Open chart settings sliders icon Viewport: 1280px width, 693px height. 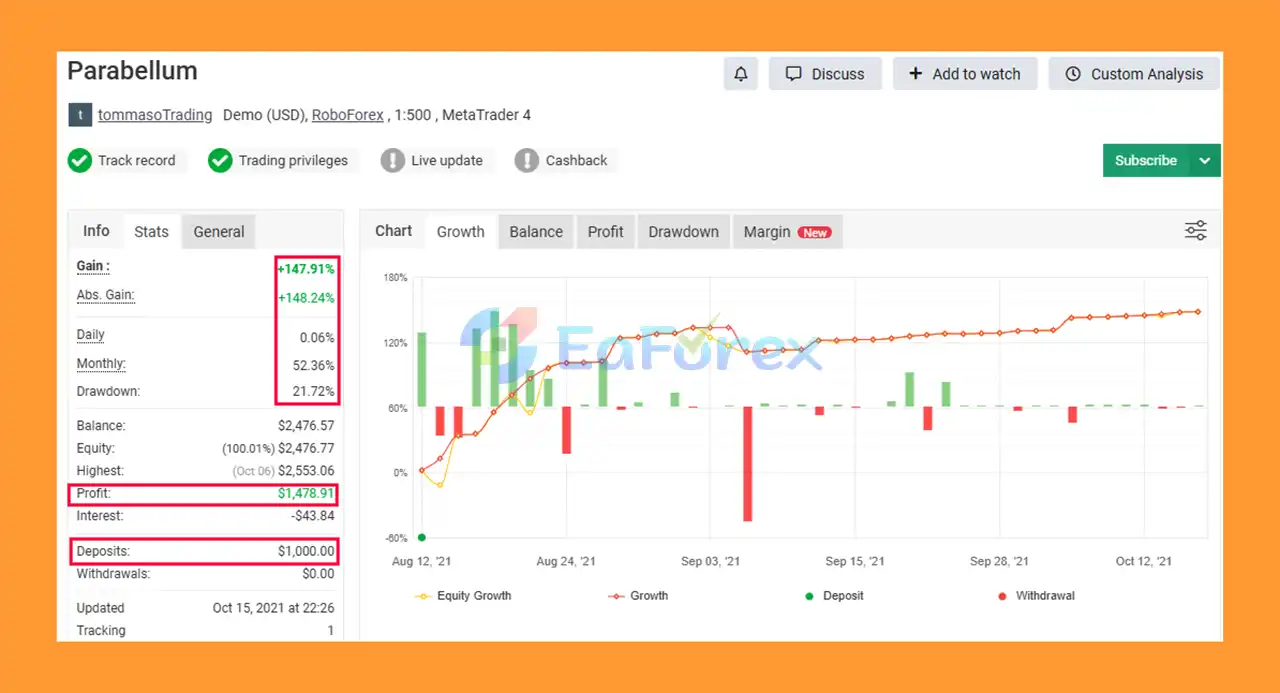1196,231
